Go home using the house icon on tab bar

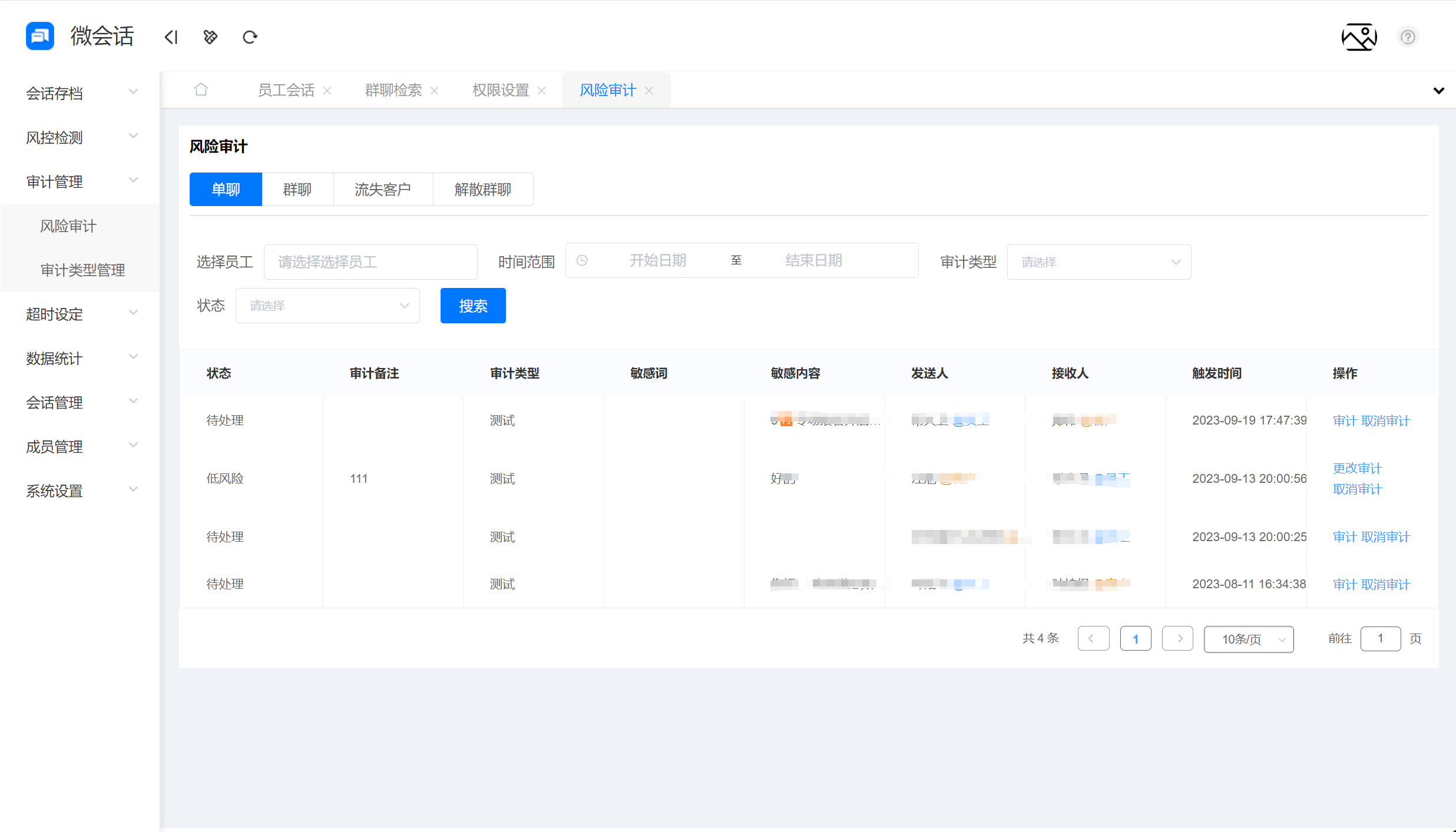(201, 89)
